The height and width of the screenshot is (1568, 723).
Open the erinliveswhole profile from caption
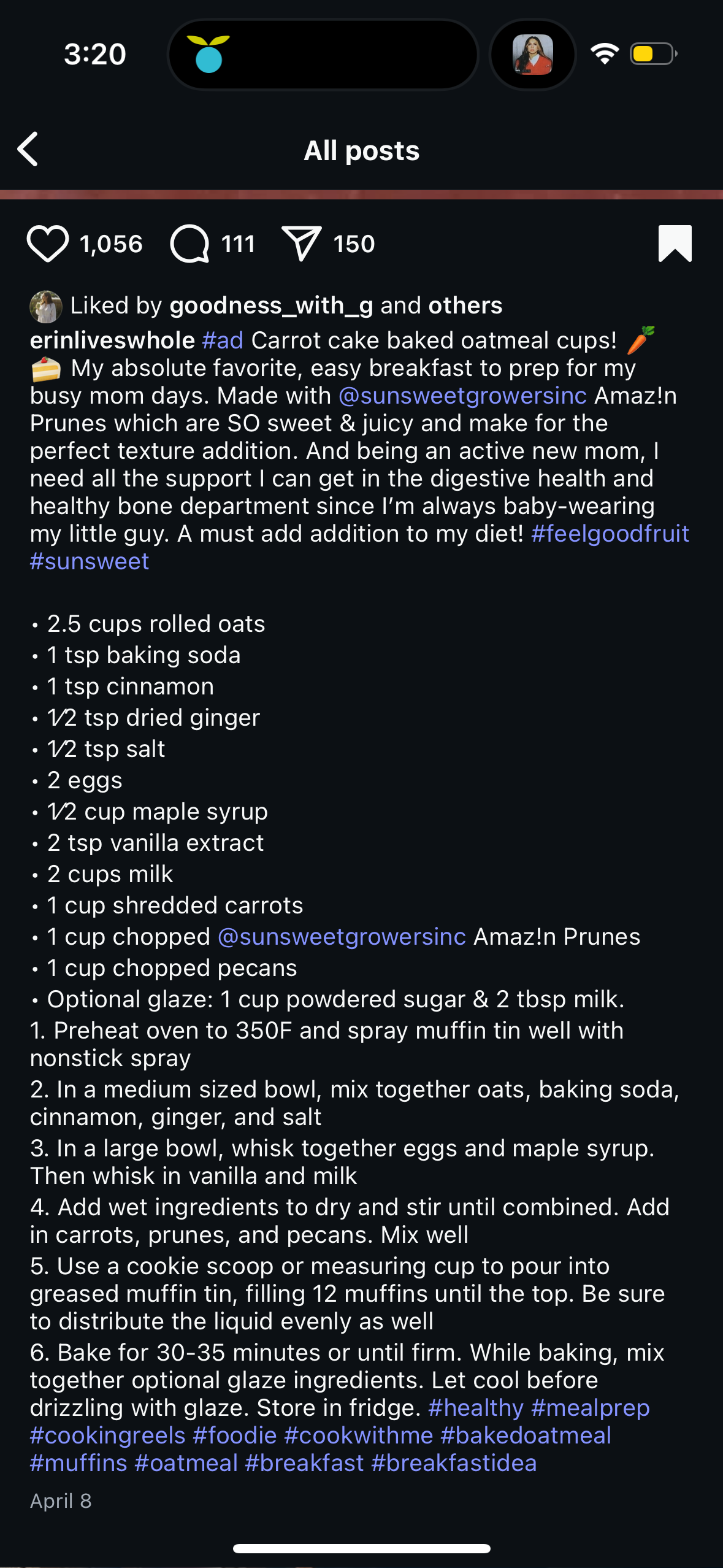112,340
